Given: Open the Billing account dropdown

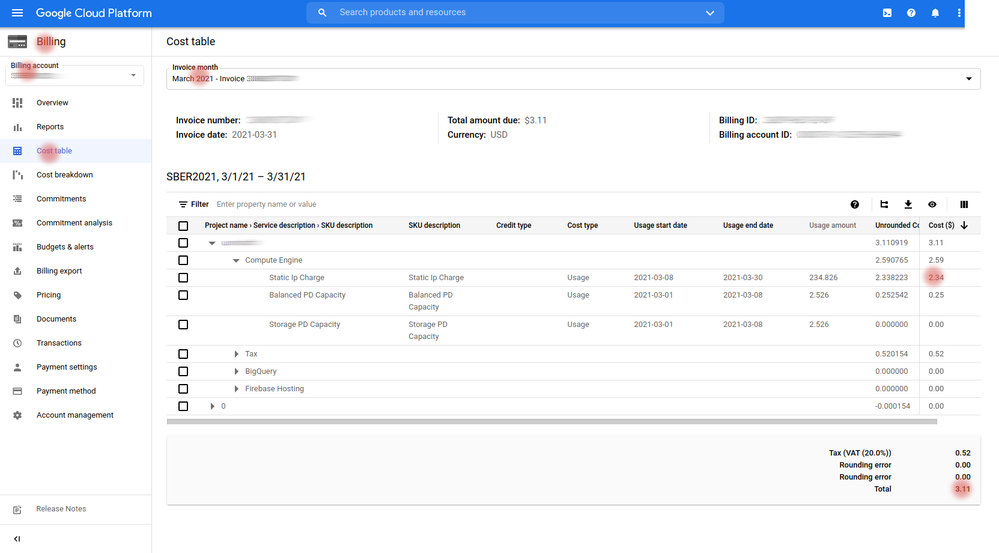Looking at the screenshot, I should [75, 75].
